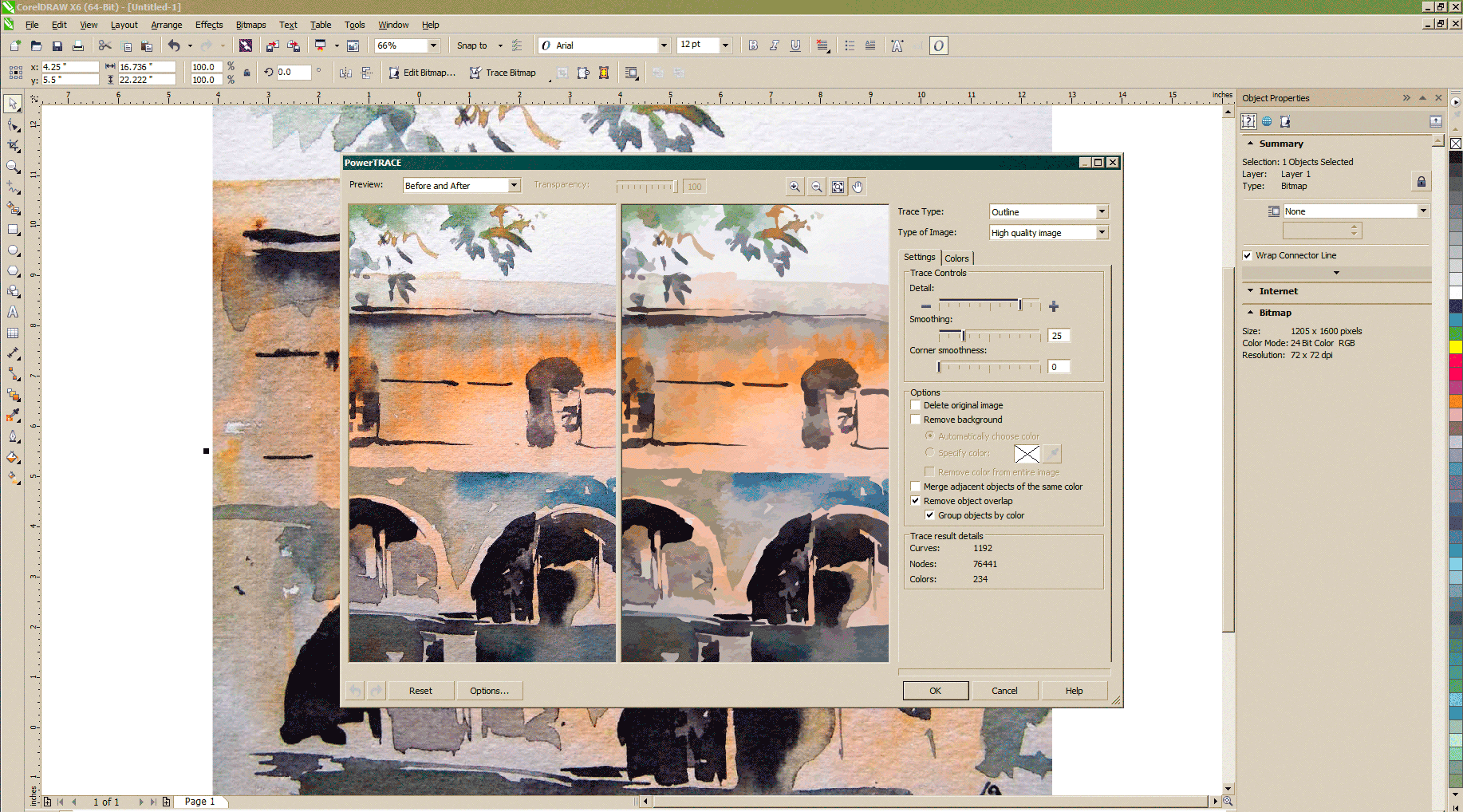This screenshot has width=1463, height=812.
Task: Uncheck Group objects by color
Action: tap(929, 515)
